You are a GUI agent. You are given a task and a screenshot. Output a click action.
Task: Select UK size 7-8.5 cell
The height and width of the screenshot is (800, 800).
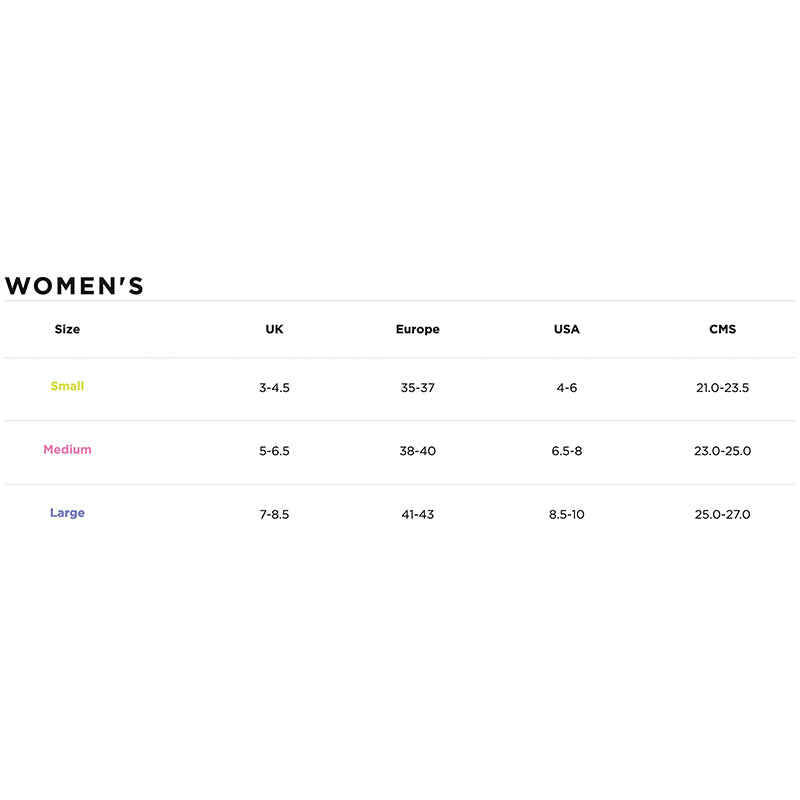274,515
